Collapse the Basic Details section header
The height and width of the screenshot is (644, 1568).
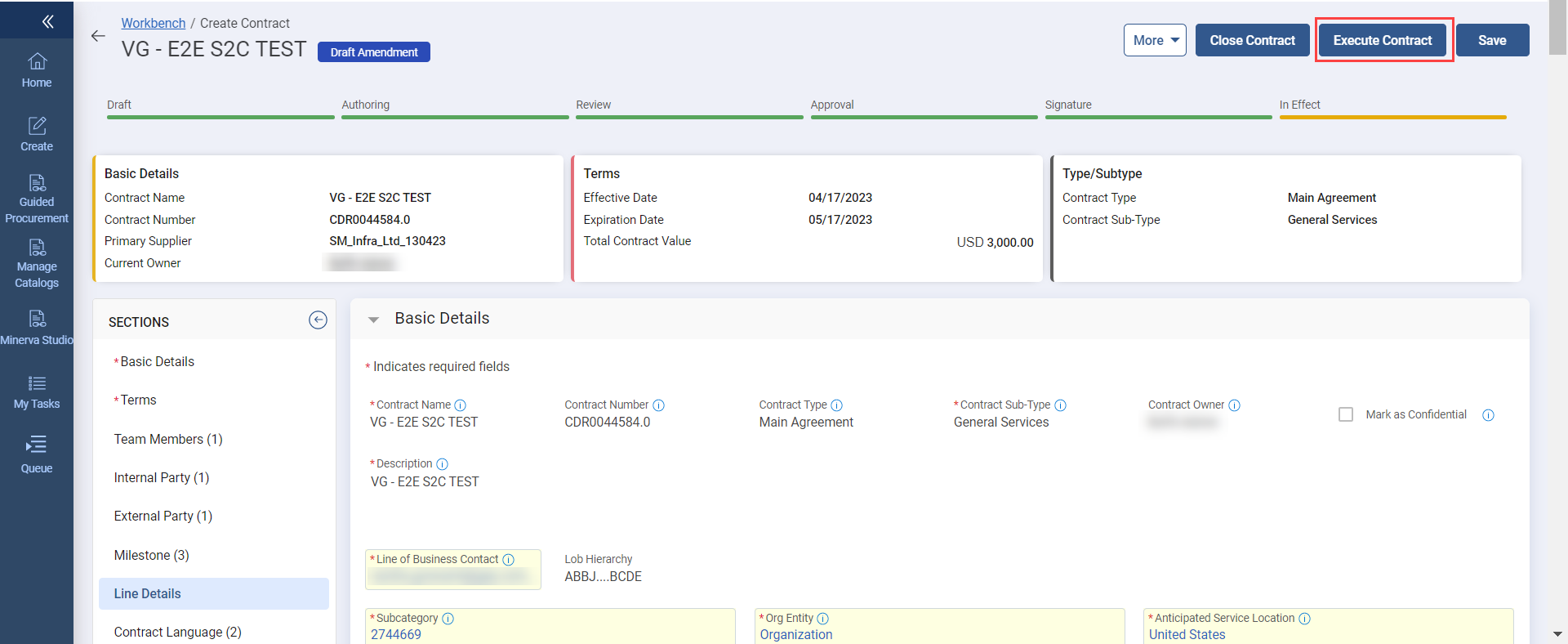pyautogui.click(x=373, y=320)
